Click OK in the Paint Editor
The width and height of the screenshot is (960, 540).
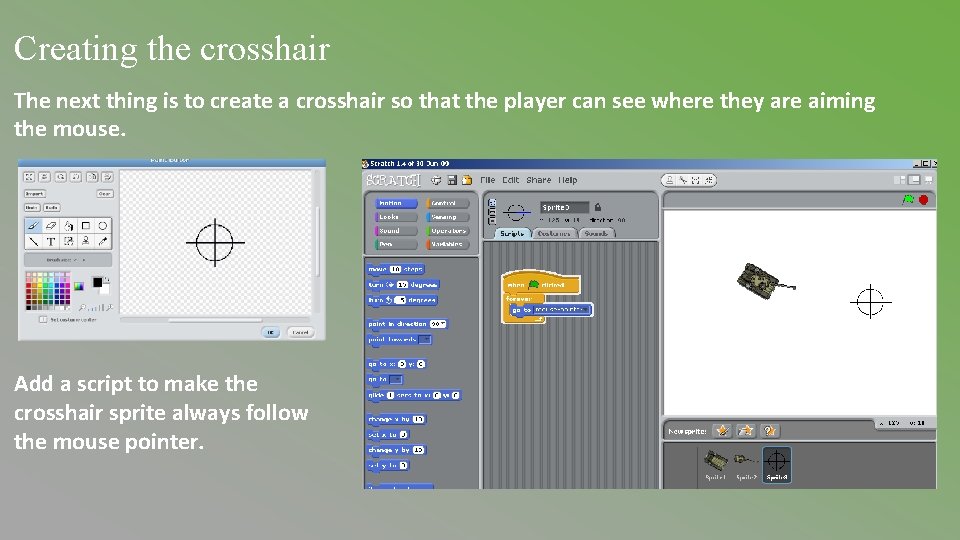pyautogui.click(x=271, y=332)
